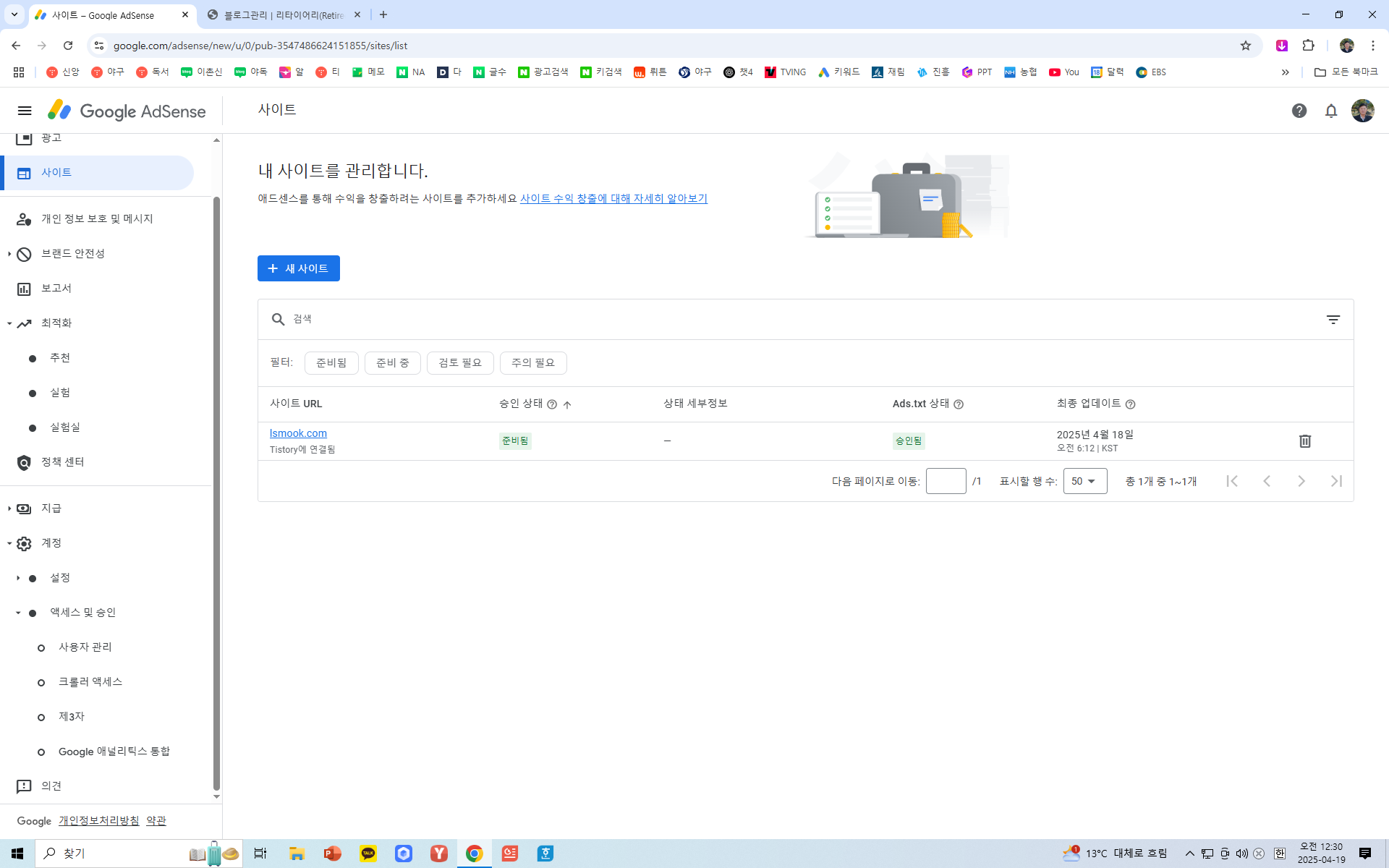1389x868 pixels.
Task: Open 정책 센터 in the sidebar
Action: [x=62, y=462]
